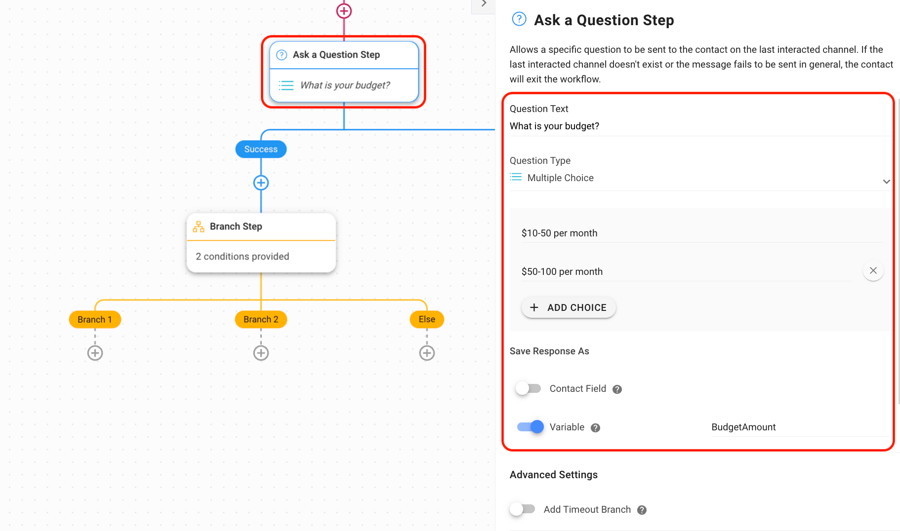Add a step under the Else branch

click(x=427, y=353)
